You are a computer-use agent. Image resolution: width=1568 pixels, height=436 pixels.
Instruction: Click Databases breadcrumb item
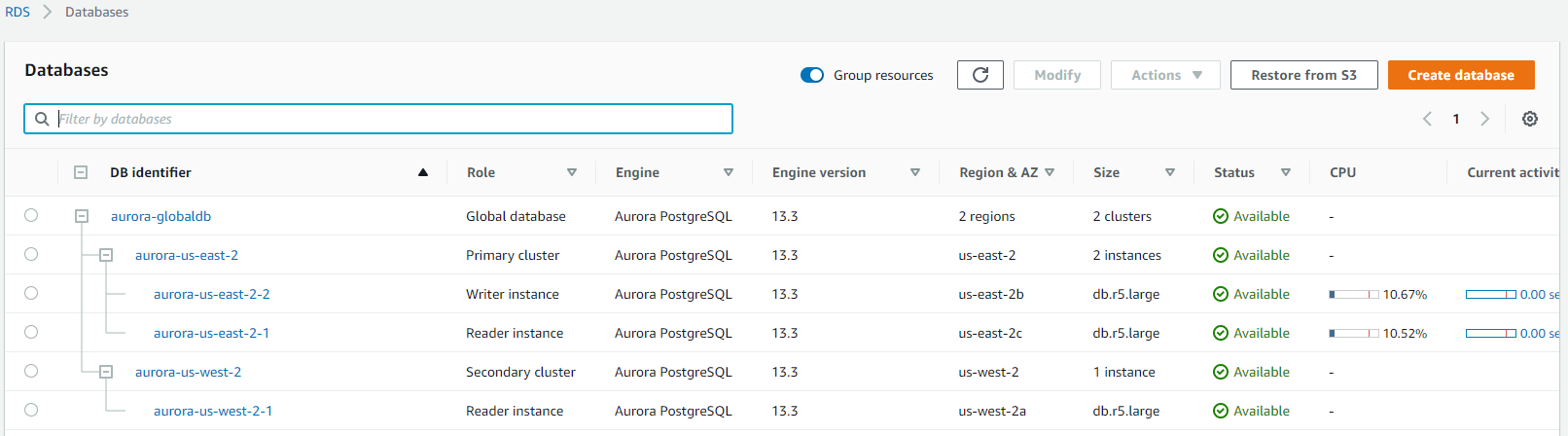(96, 12)
